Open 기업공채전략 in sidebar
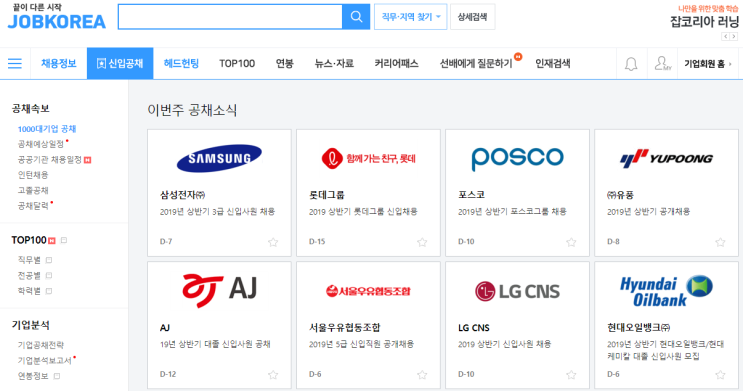743x391 pixels. [x=41, y=345]
